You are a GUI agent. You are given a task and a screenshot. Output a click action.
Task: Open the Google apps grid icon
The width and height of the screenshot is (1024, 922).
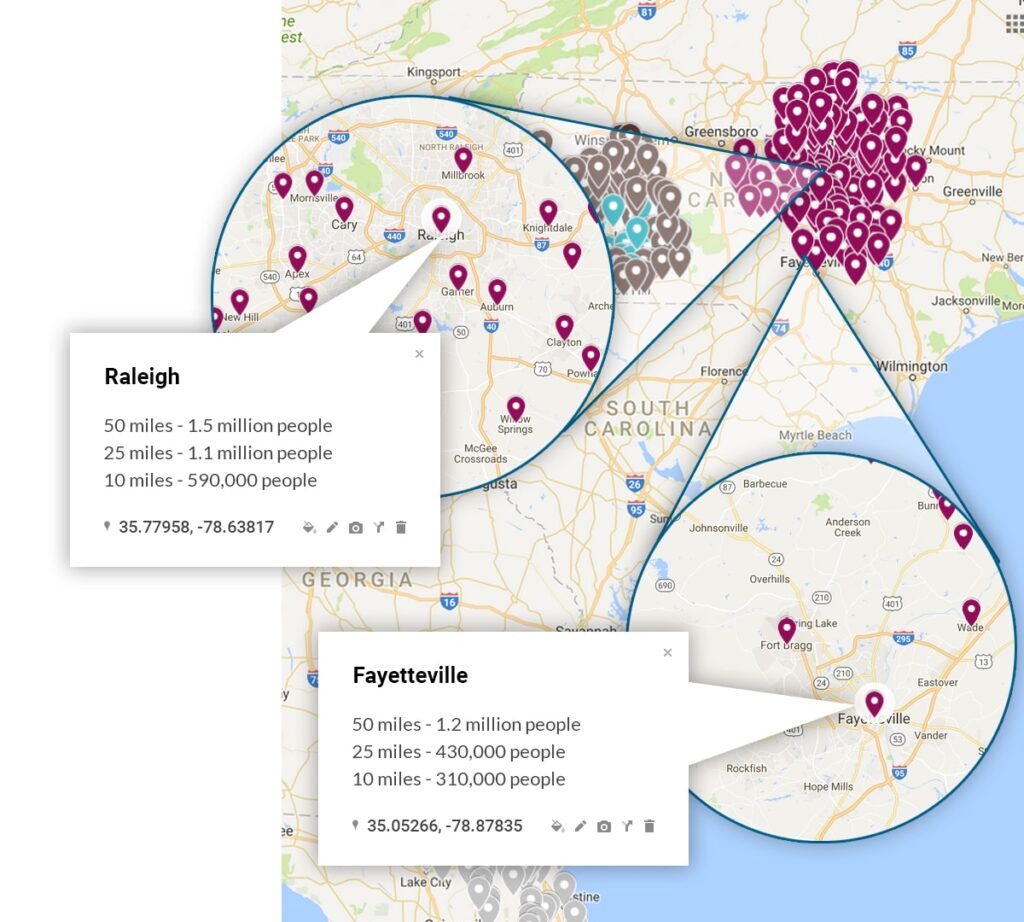pyautogui.click(x=1015, y=25)
